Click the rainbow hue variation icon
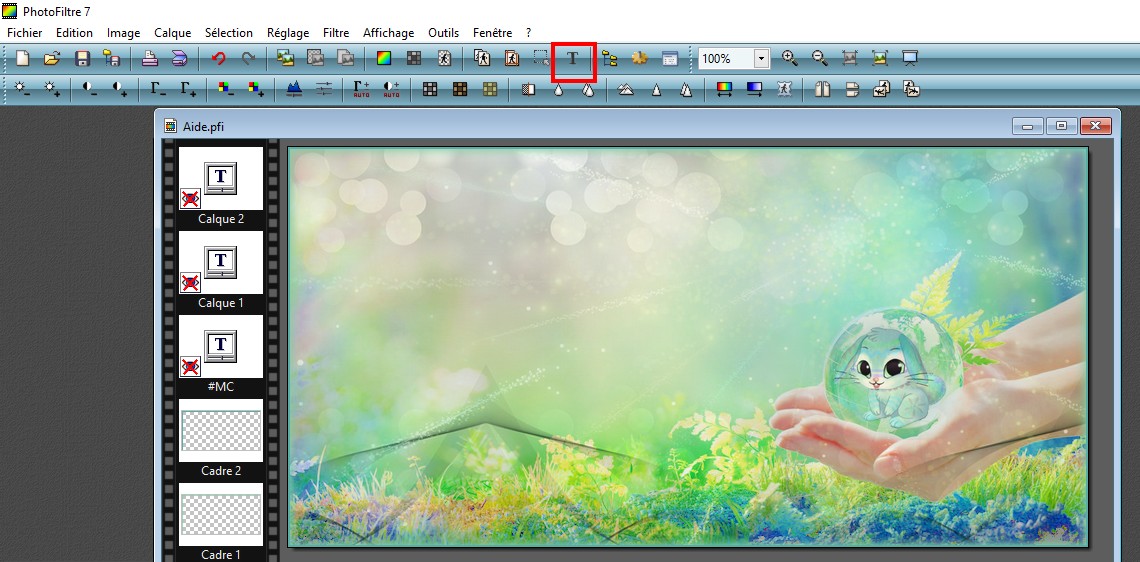 click(724, 89)
